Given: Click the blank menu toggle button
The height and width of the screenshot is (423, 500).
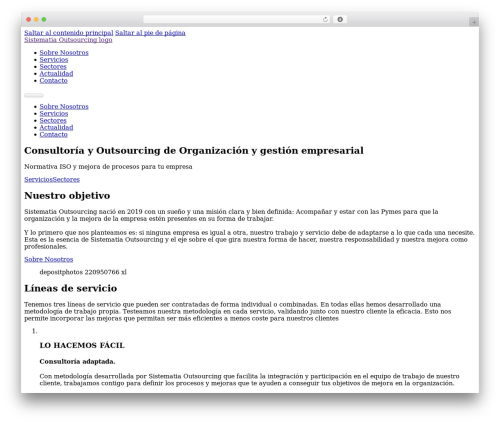Looking at the screenshot, I should [34, 95].
